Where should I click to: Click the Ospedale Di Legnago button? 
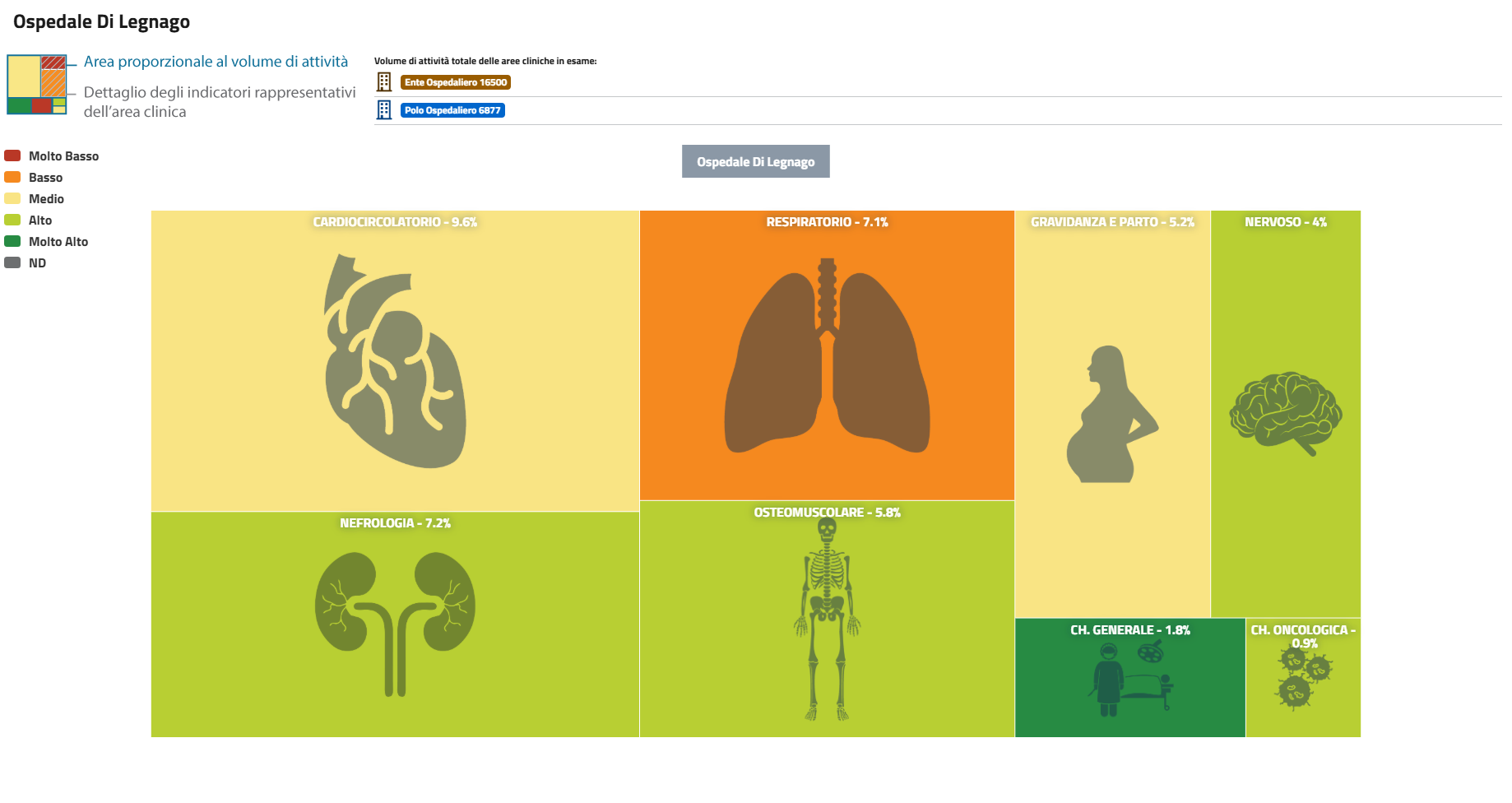(x=755, y=162)
